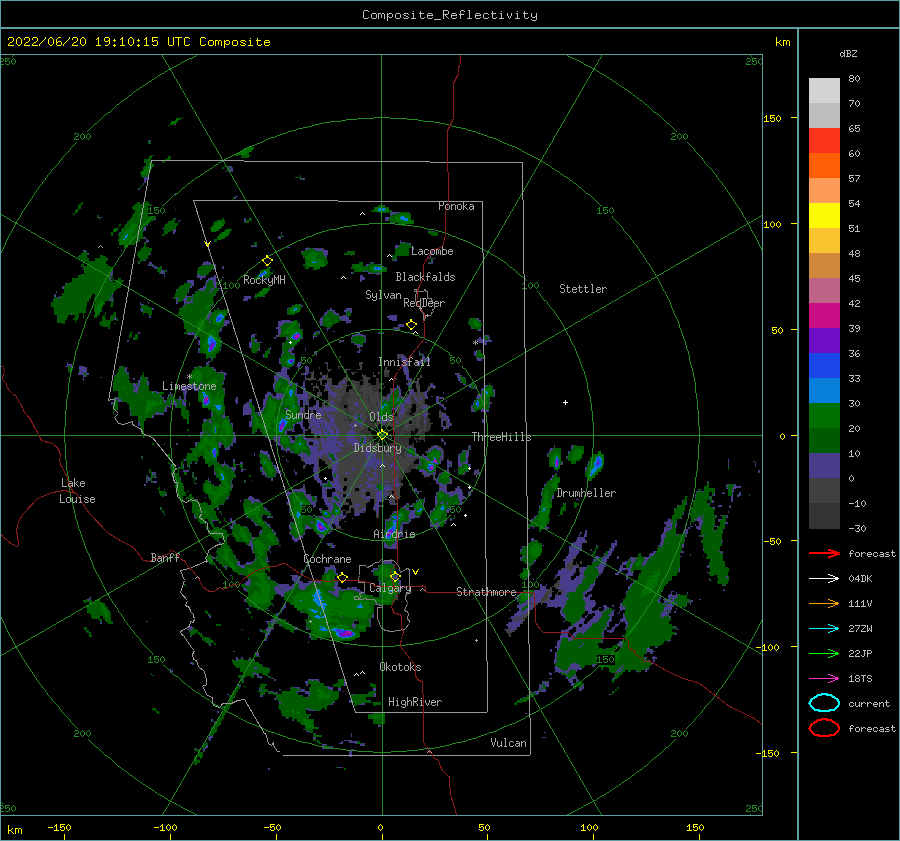Viewport: 900px width, 841px height.
Task: Click the ThreeHills town label
Action: (x=502, y=437)
